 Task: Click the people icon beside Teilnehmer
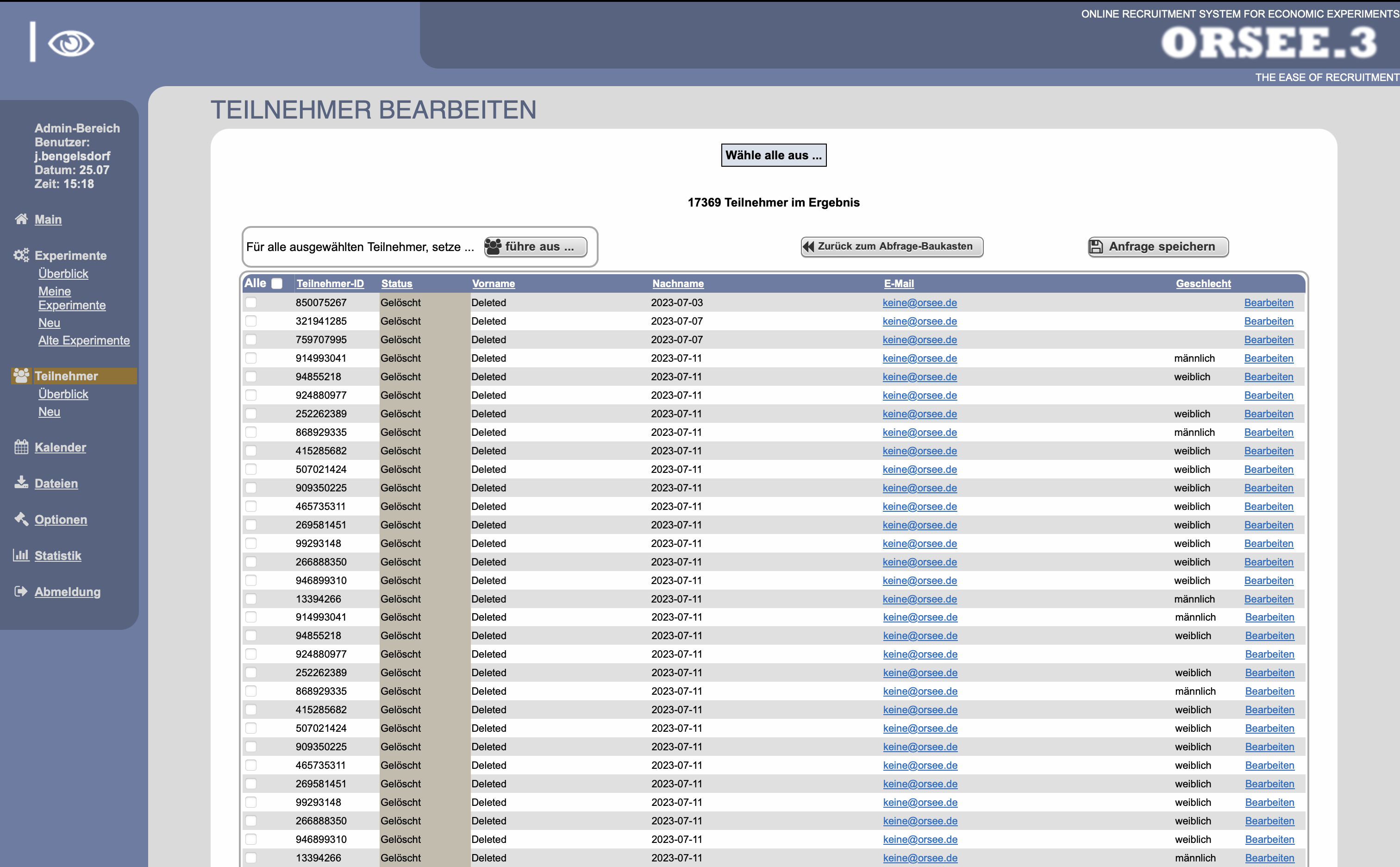click(x=21, y=376)
